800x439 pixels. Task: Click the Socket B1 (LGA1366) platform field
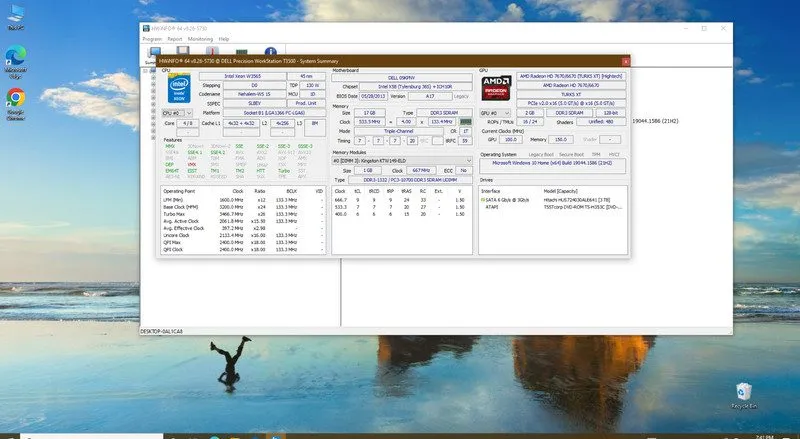click(x=274, y=113)
